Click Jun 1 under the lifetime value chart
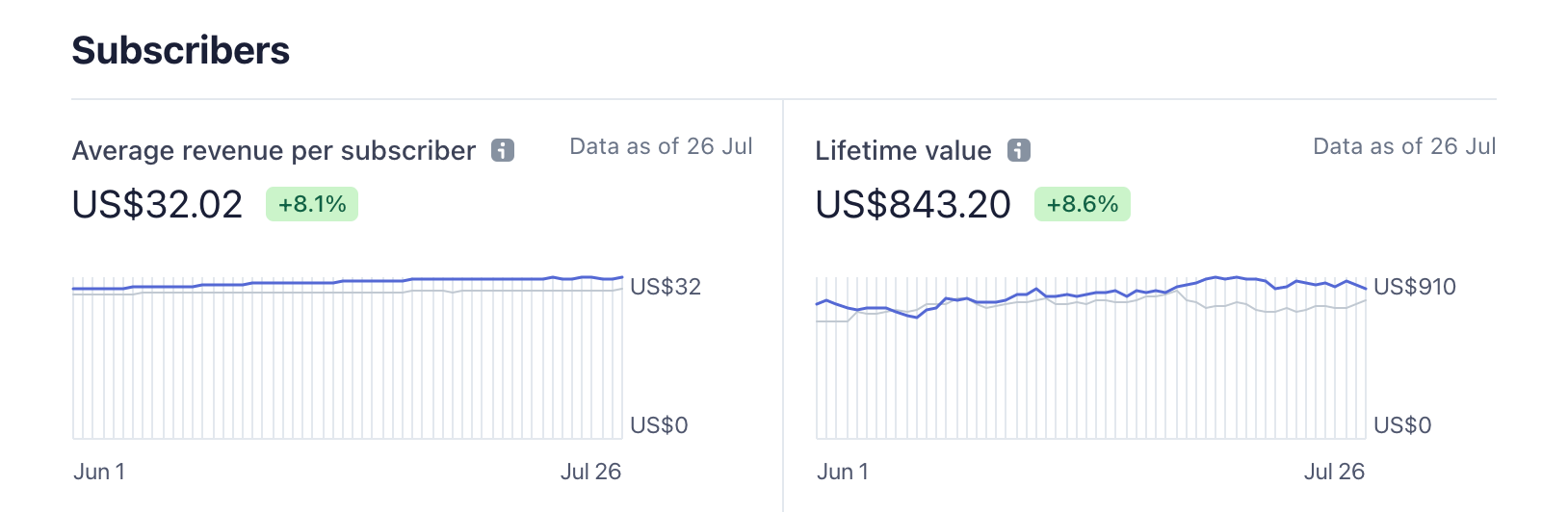The width and height of the screenshot is (1568, 512). pos(843,472)
